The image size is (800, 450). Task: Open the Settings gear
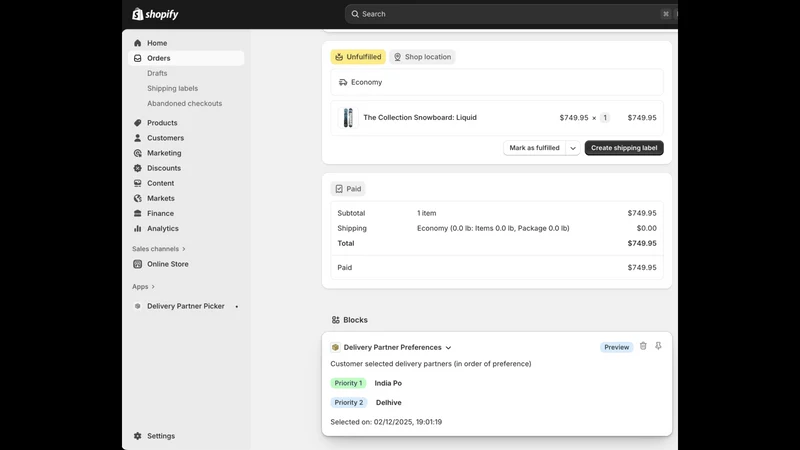pyautogui.click(x=138, y=436)
